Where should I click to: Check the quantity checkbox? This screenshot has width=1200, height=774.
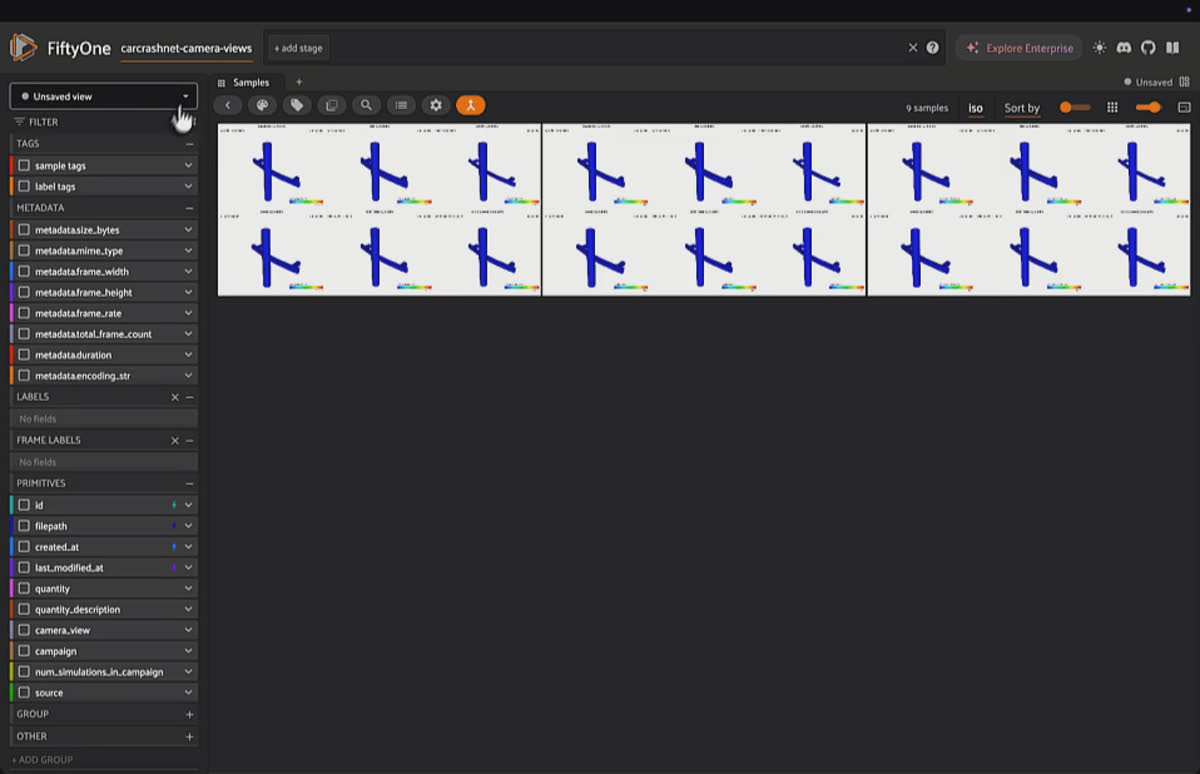tap(24, 589)
